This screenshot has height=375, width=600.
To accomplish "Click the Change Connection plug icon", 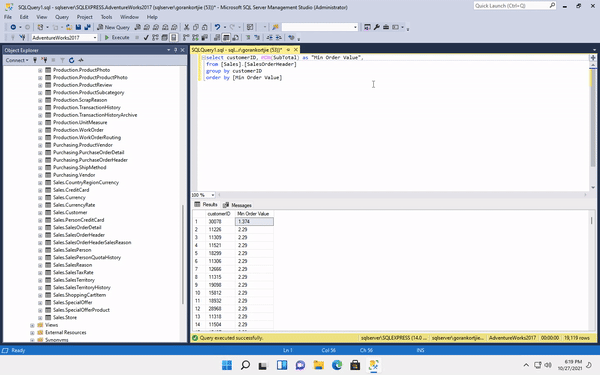I will 22,38.
